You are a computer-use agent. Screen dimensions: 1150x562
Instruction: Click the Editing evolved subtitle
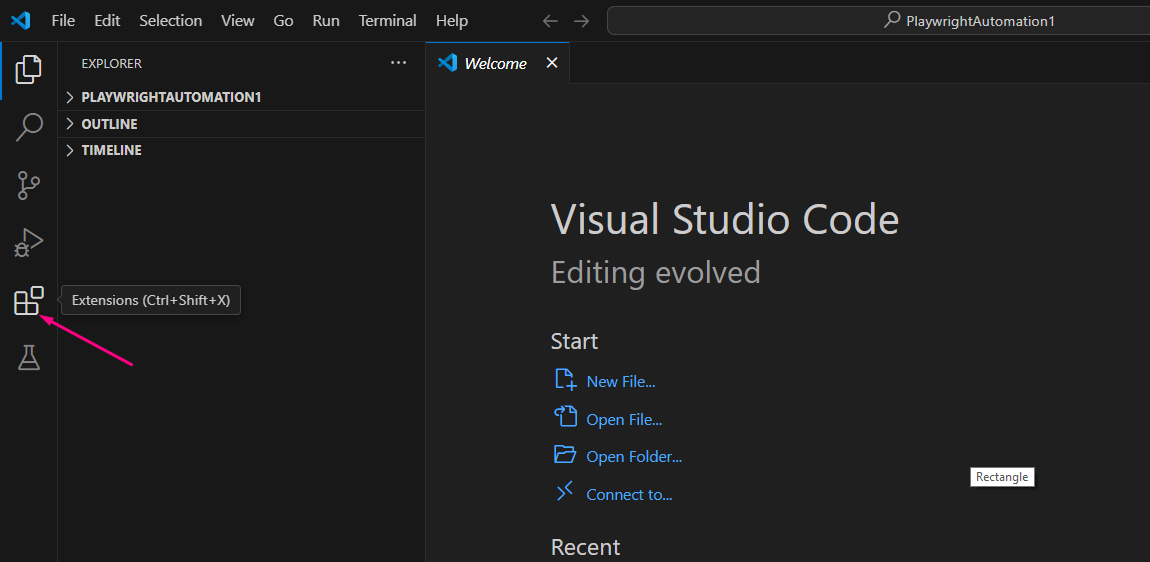656,272
